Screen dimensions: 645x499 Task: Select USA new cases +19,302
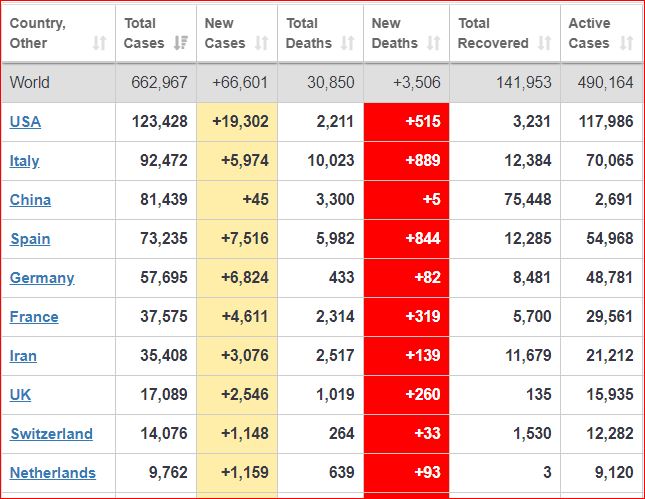point(240,122)
